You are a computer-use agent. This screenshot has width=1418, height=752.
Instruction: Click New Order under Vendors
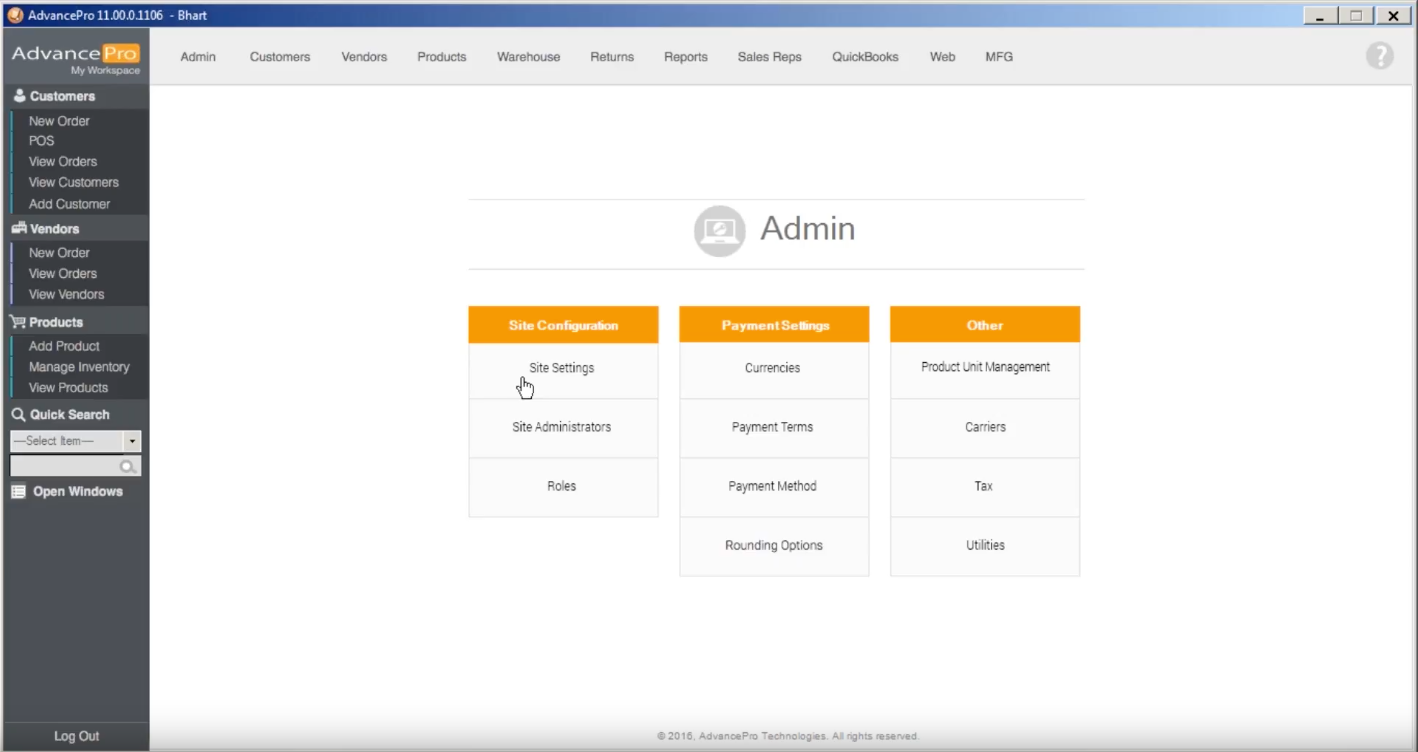[x=59, y=253]
